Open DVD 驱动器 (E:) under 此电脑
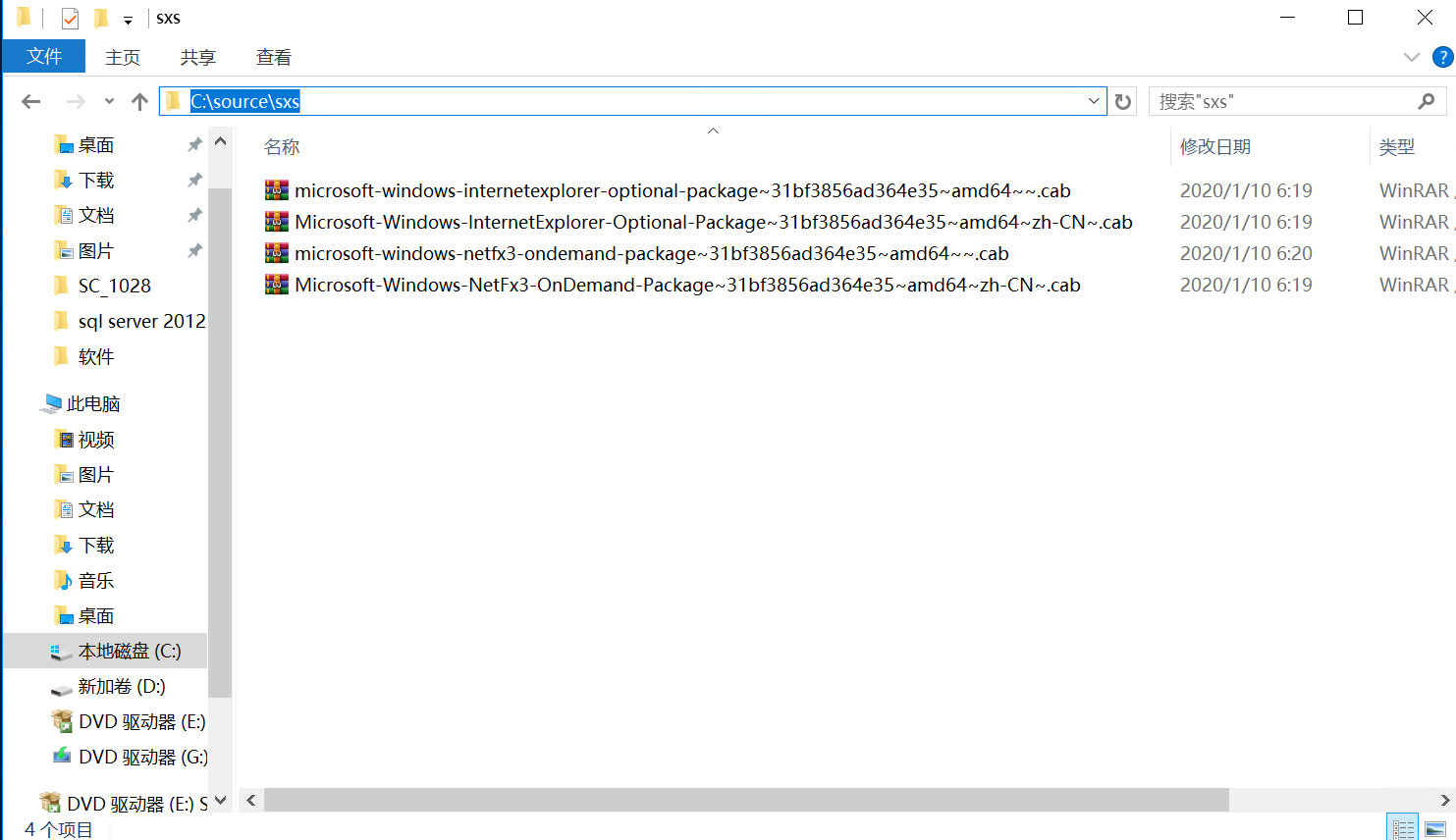Image resolution: width=1456 pixels, height=840 pixels. [142, 721]
